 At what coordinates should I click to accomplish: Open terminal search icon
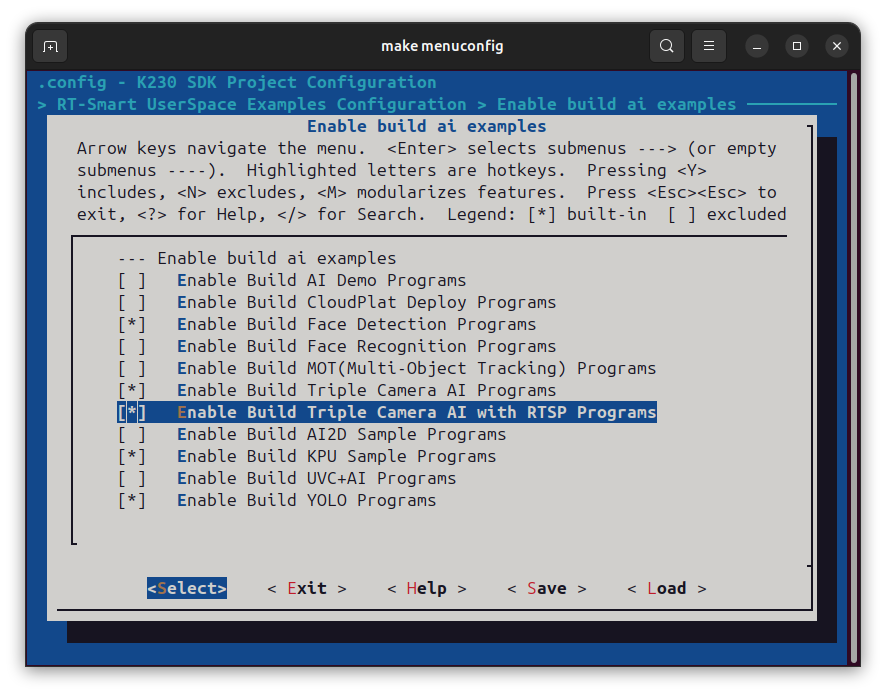667,46
